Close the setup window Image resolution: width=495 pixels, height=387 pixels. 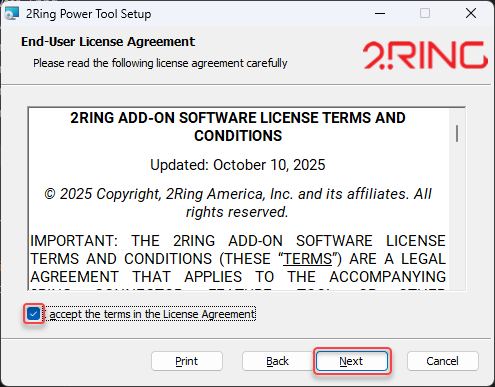(471, 14)
